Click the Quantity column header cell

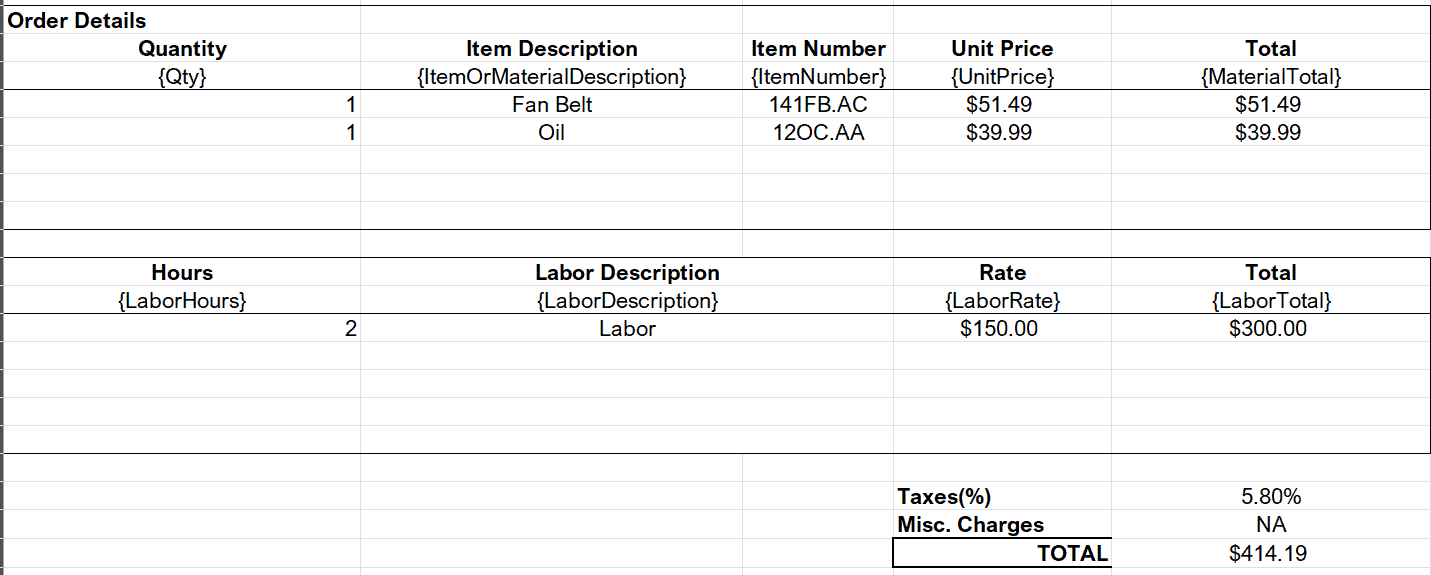182,48
